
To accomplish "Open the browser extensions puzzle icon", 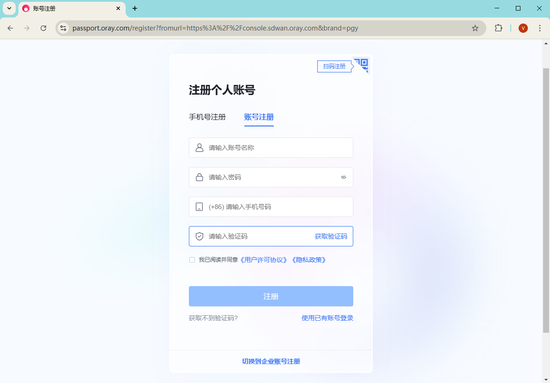I will click(x=498, y=28).
